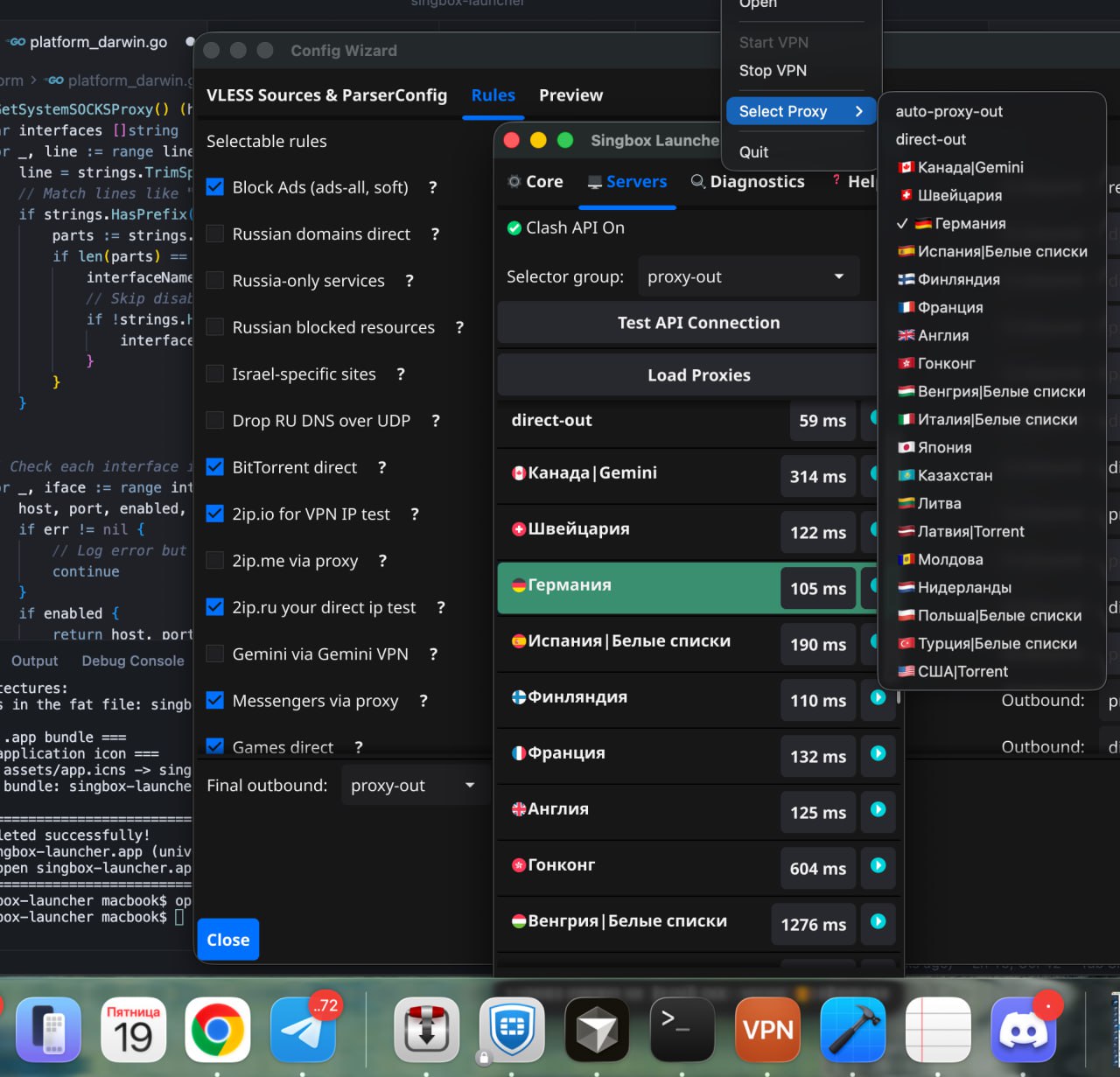
Task: Open Telegram from the Dock
Action: [302, 1029]
